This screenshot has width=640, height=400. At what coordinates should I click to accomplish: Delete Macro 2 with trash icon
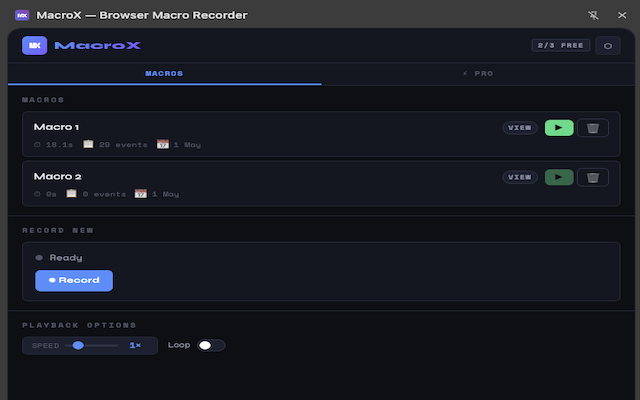593,177
